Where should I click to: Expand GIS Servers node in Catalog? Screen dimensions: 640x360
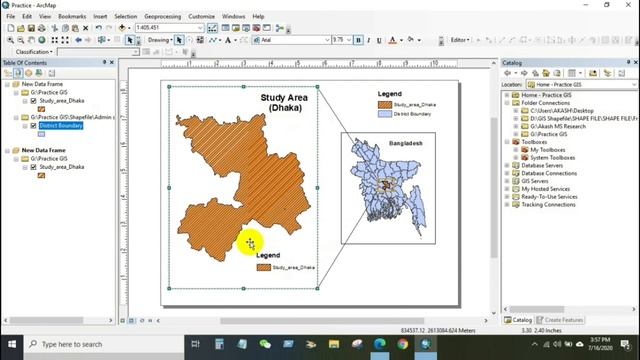(x=507, y=181)
